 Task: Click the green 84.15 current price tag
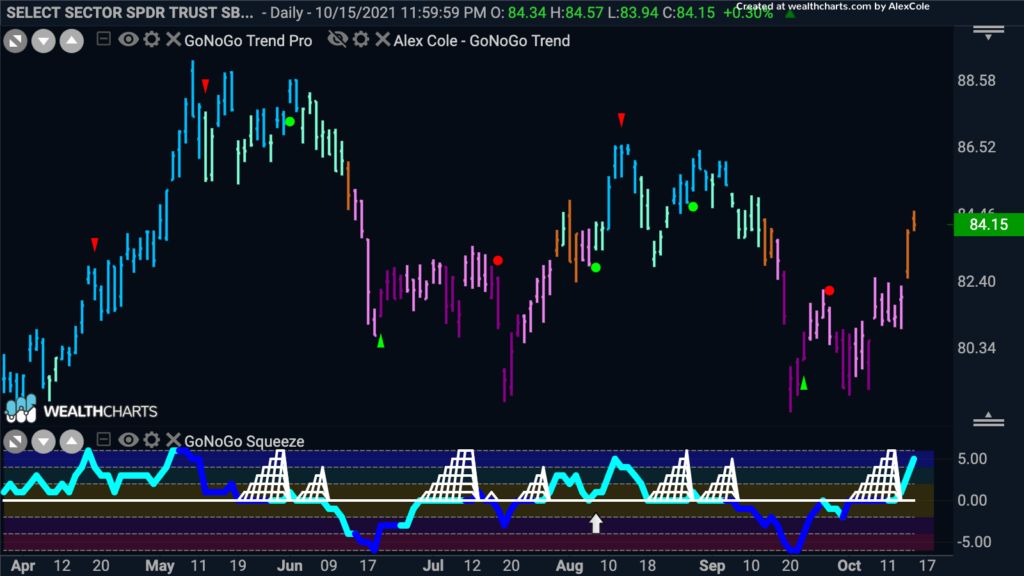[989, 225]
